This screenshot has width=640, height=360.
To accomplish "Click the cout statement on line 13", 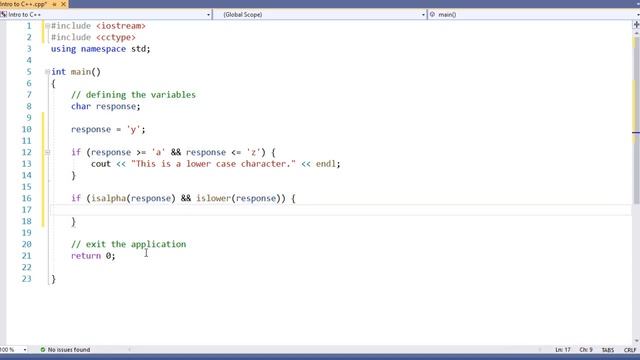I will click(x=216, y=164).
